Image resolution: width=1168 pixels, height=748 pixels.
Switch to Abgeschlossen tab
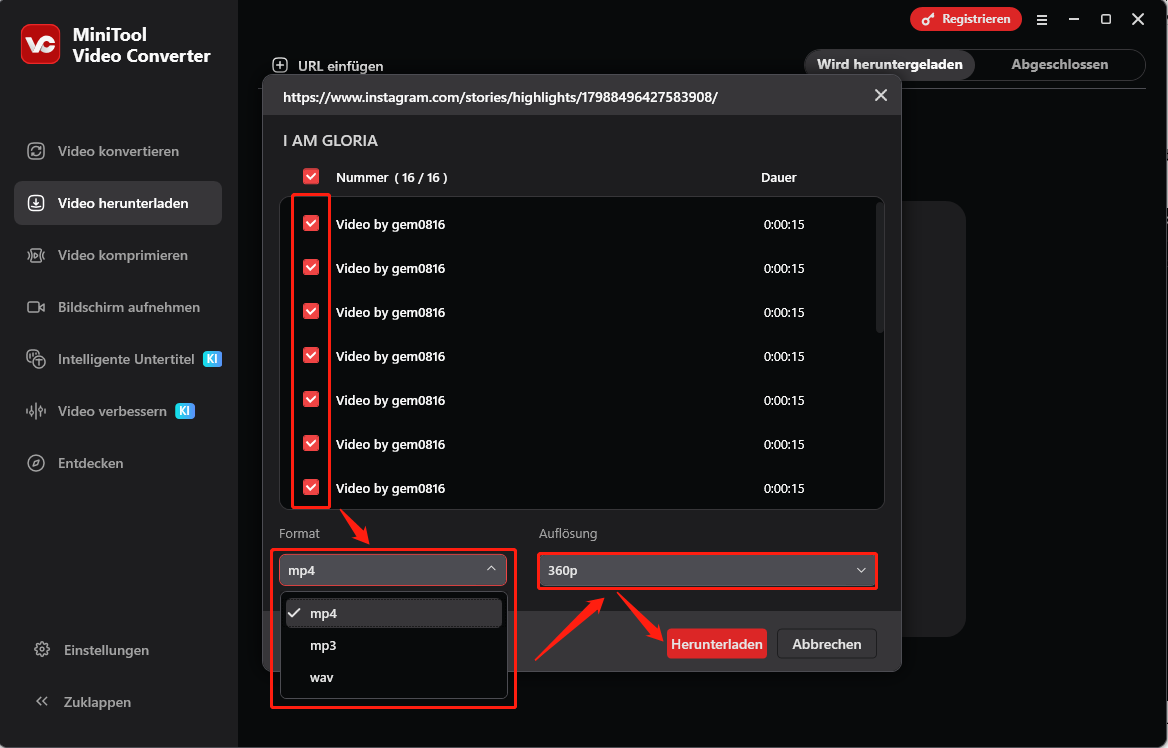pos(1059,65)
